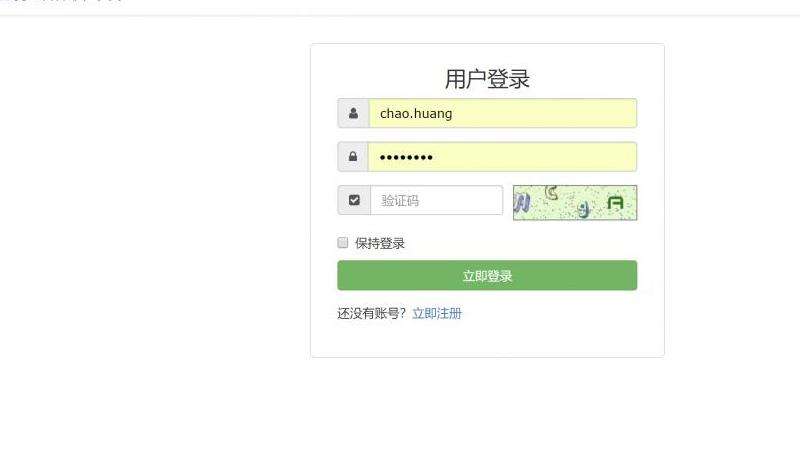This screenshot has width=800, height=463.
Task: Toggle stay-logged-in via 保持登录 label text
Action: (x=380, y=243)
